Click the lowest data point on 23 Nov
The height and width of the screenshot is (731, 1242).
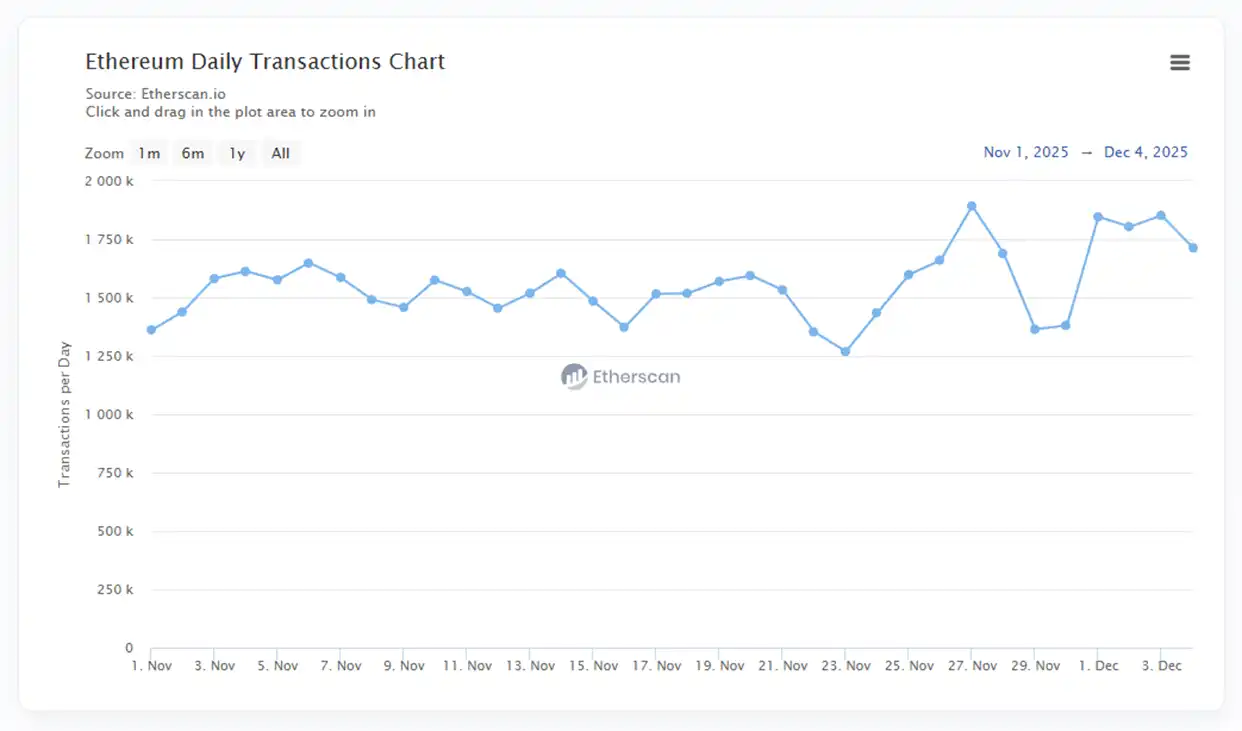click(x=845, y=352)
